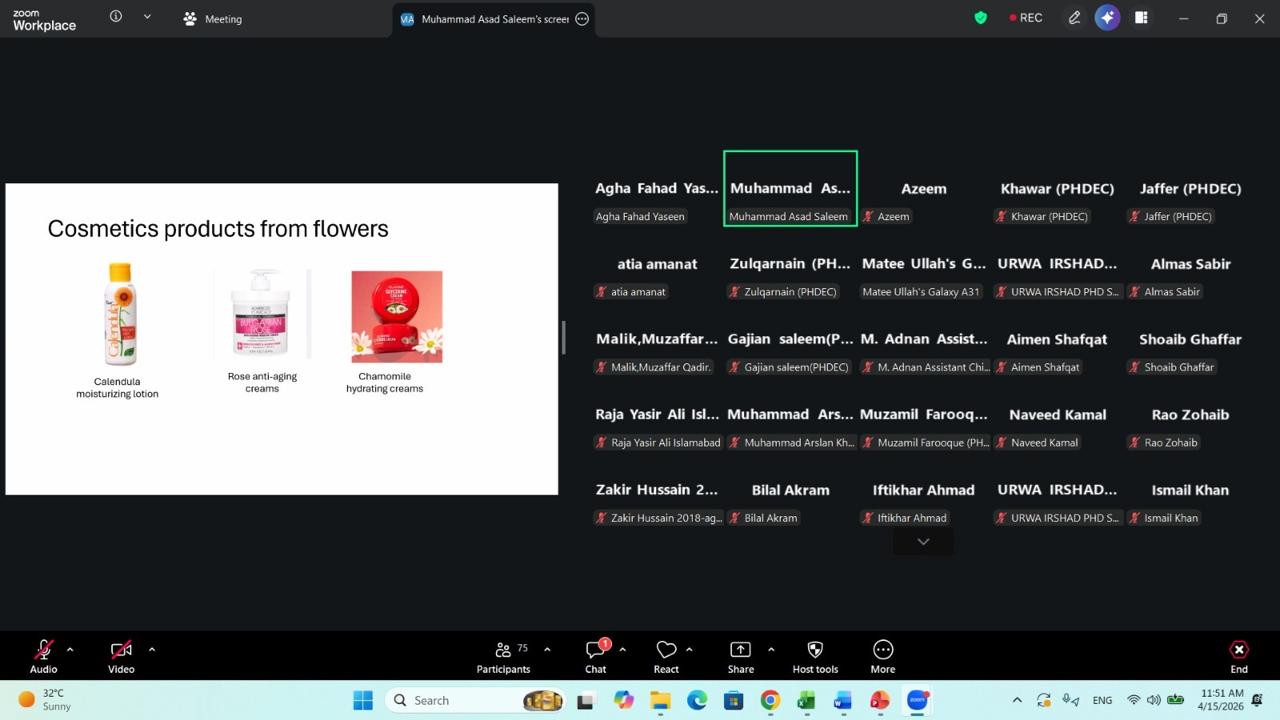Click the green encryption shield icon
The height and width of the screenshot is (720, 1280).
[x=980, y=18]
